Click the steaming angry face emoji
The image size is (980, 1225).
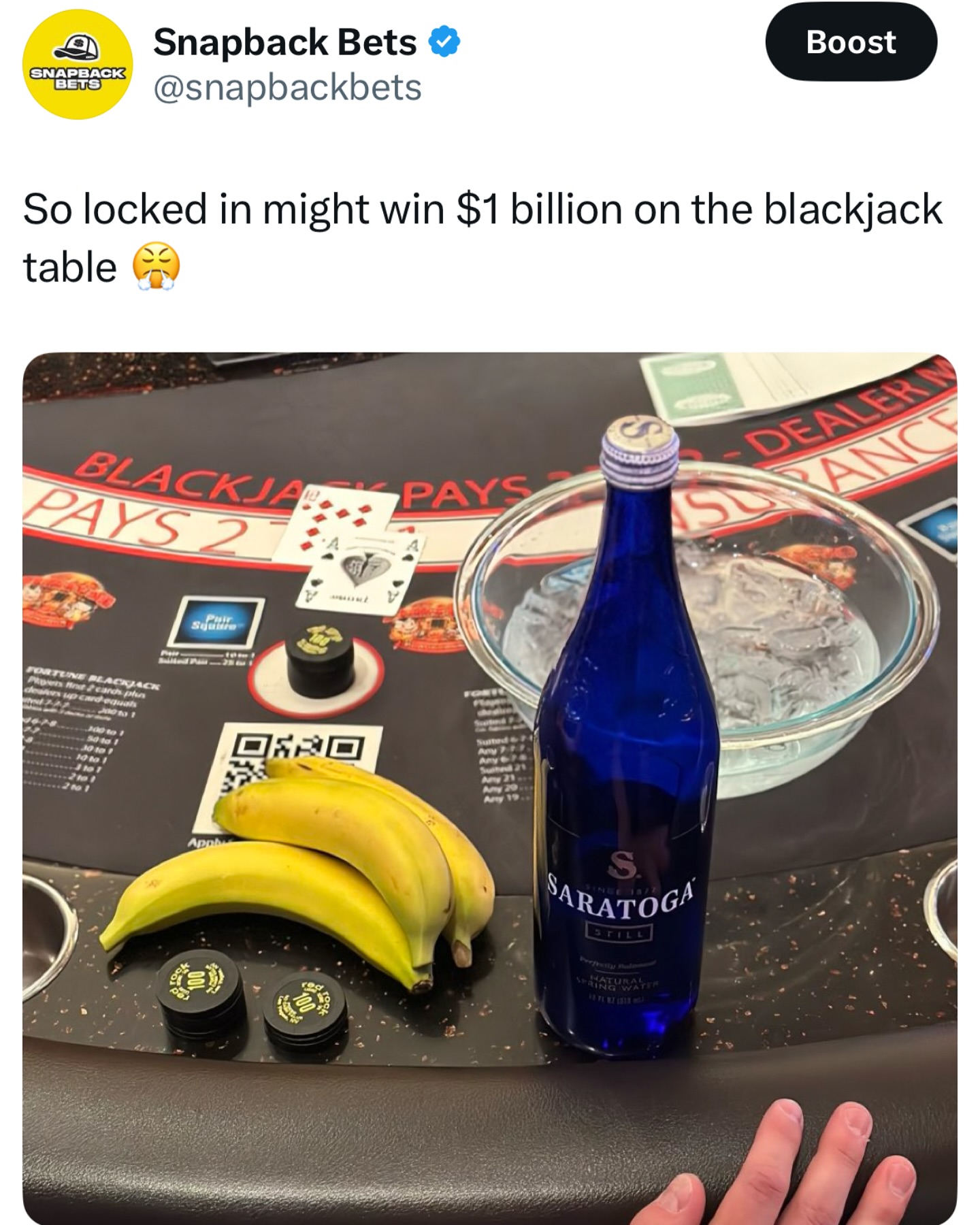click(156, 267)
